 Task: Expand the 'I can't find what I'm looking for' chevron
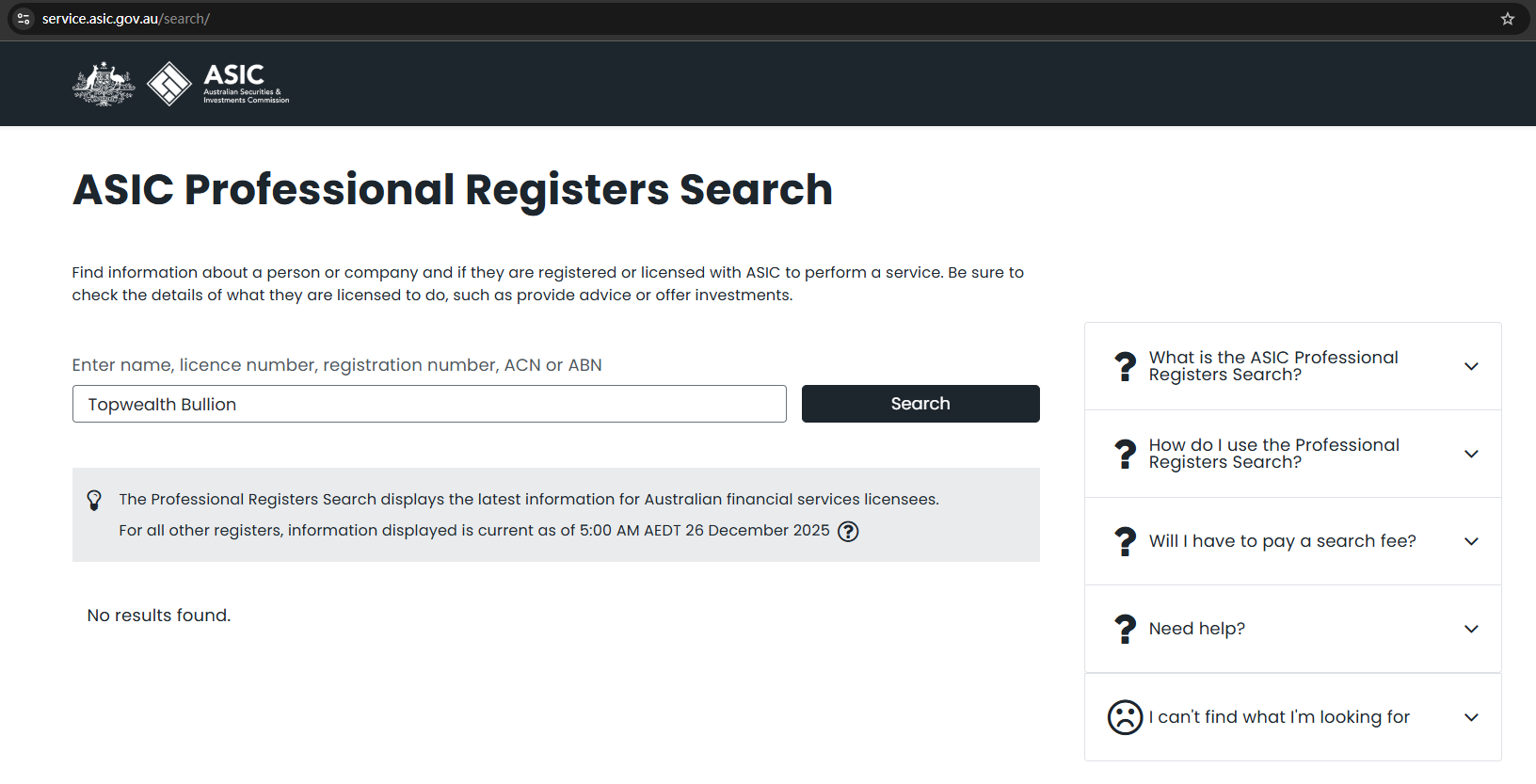tap(1471, 717)
